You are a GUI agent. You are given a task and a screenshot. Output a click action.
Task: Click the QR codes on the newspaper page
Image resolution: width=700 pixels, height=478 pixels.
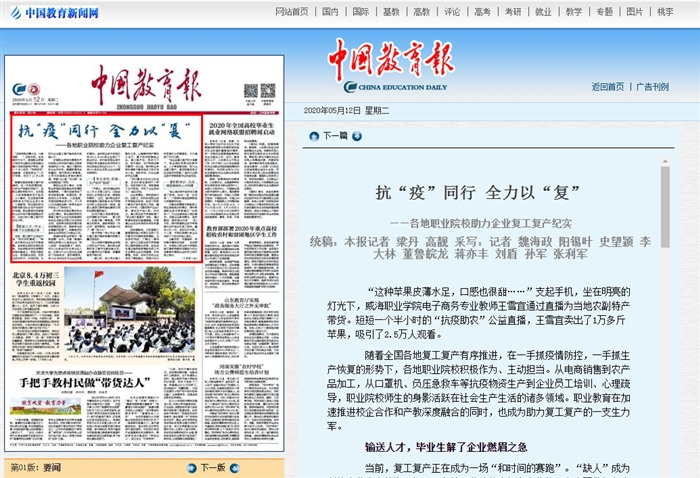click(259, 91)
